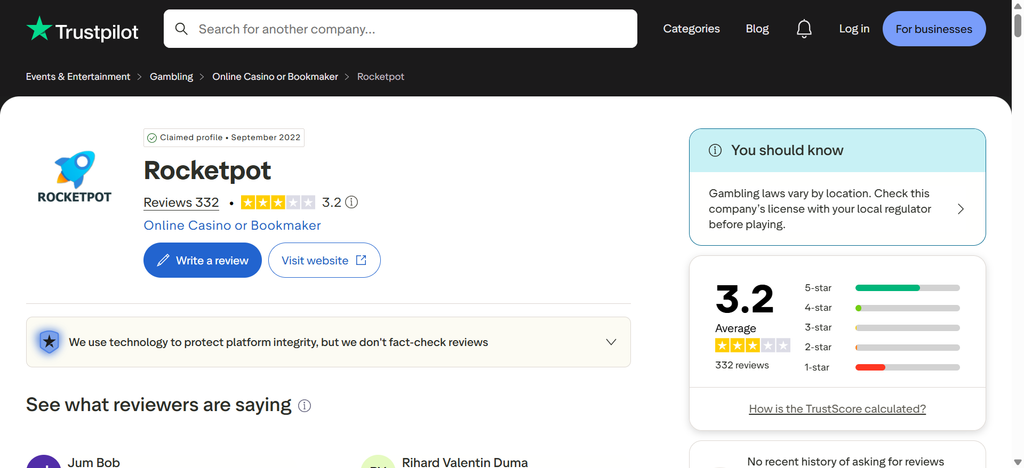Expand the platform integrity notice chevron

pos(611,342)
